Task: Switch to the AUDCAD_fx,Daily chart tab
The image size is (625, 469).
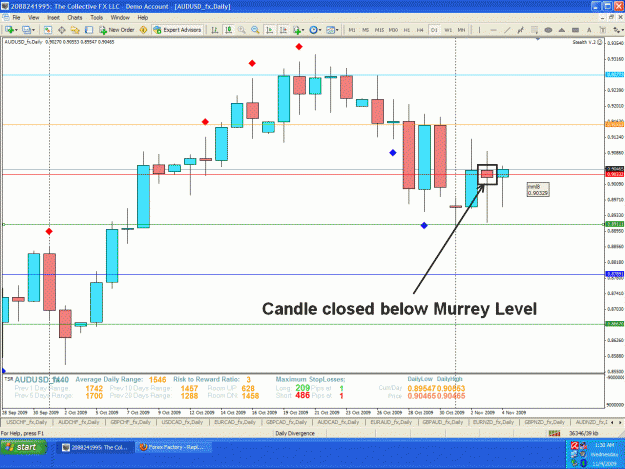Action: click(339, 422)
